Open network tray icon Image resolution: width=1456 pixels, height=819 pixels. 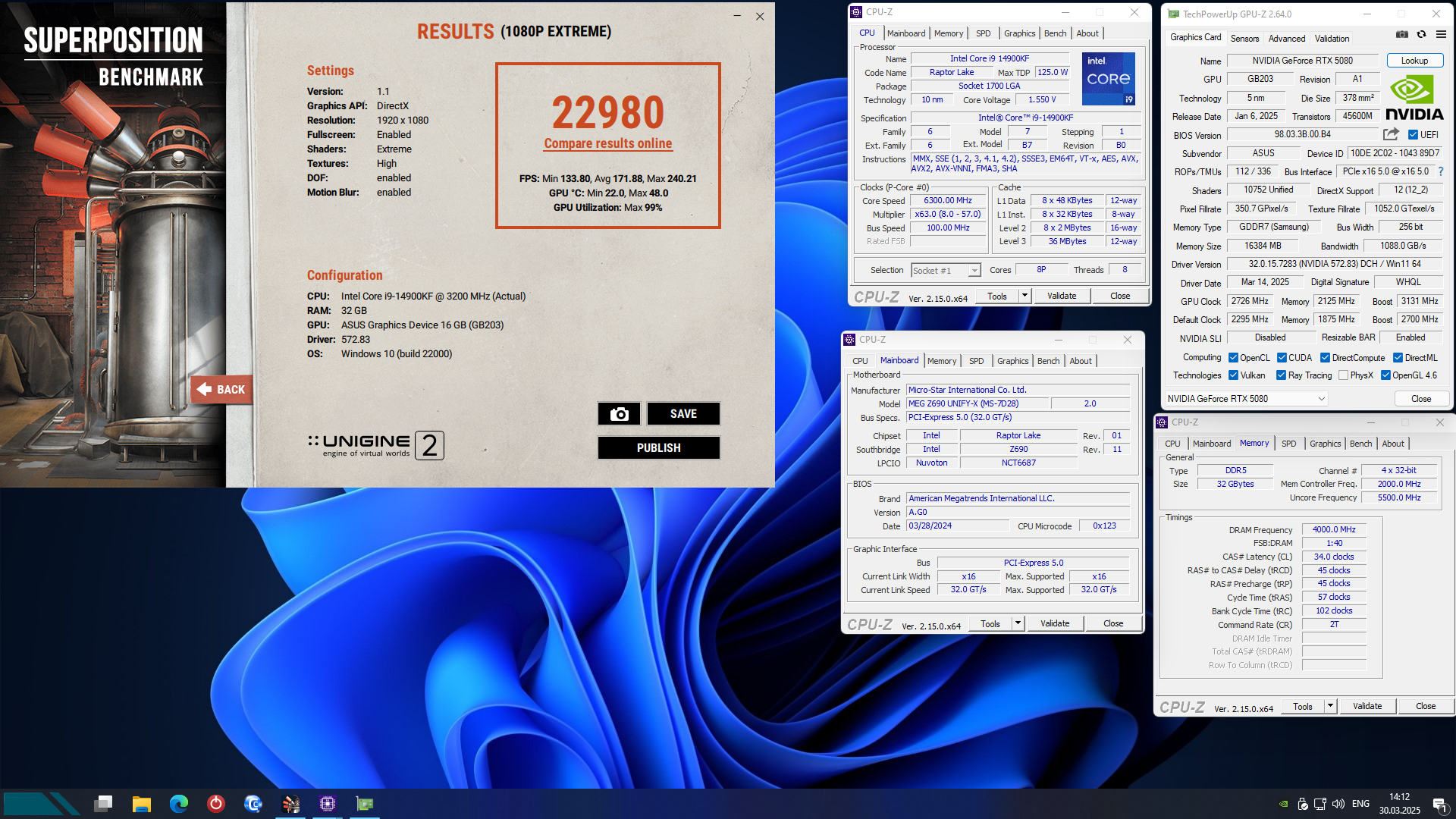[1320, 804]
